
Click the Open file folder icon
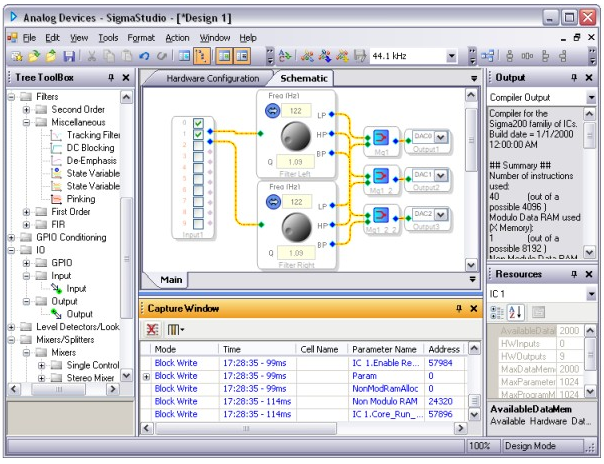[34, 56]
